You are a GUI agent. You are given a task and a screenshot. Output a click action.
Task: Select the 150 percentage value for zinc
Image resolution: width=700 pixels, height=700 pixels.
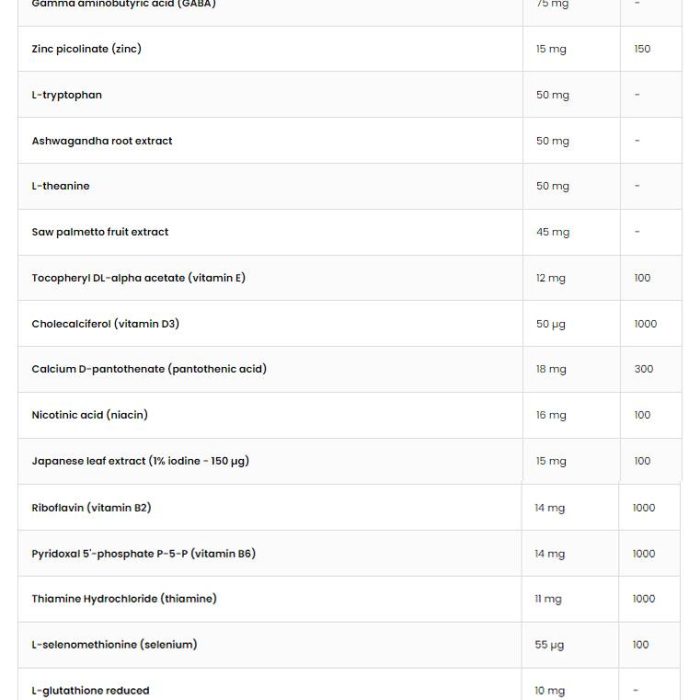tap(642, 49)
